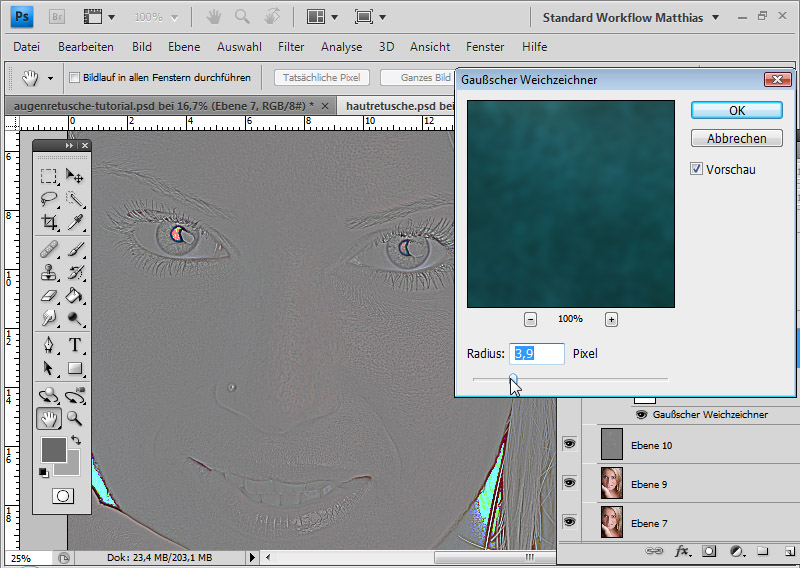Click the layer style fx icon
Screen dimensions: 800x568
pos(683,551)
